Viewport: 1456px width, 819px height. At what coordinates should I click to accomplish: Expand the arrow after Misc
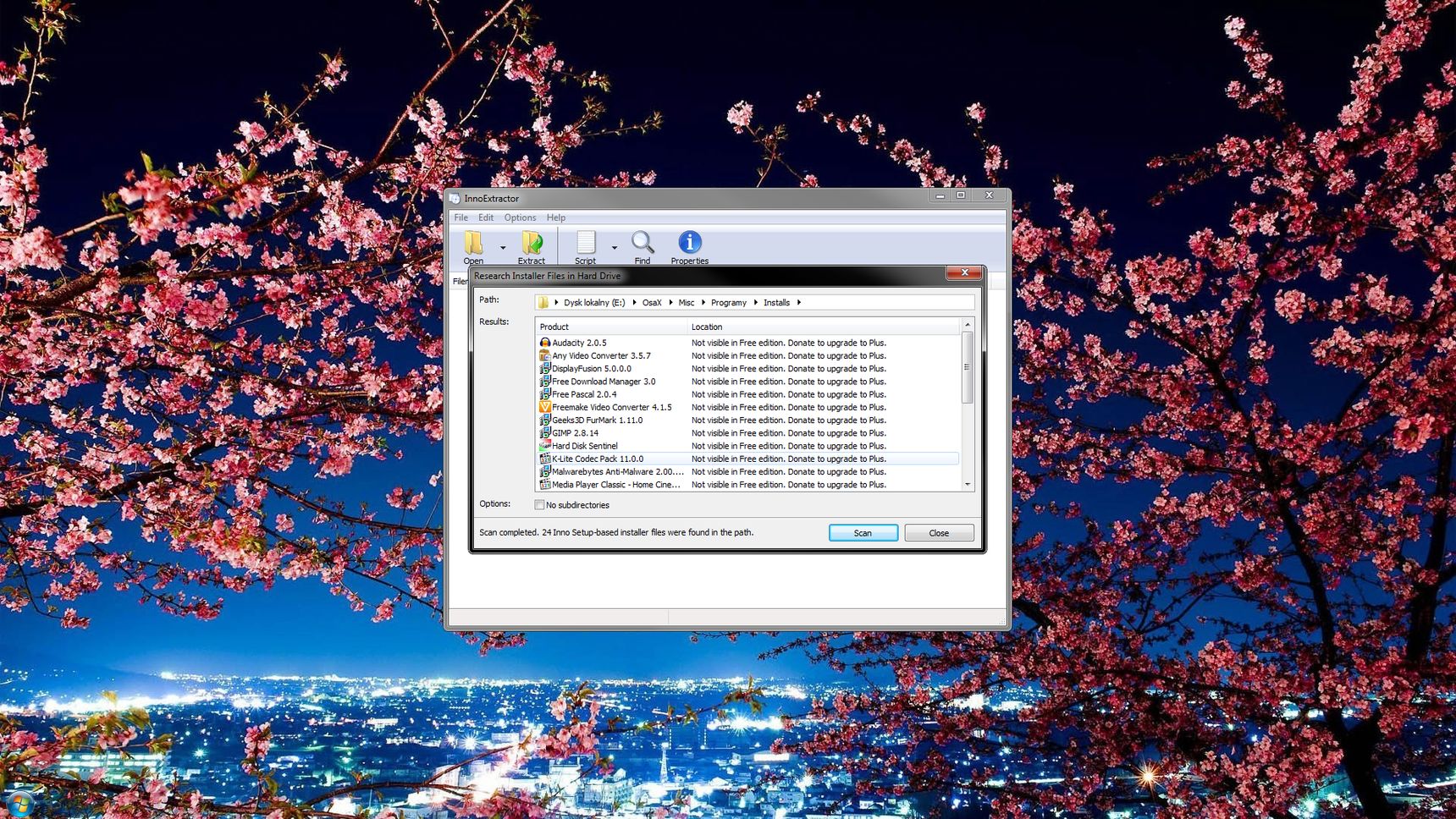click(x=703, y=302)
